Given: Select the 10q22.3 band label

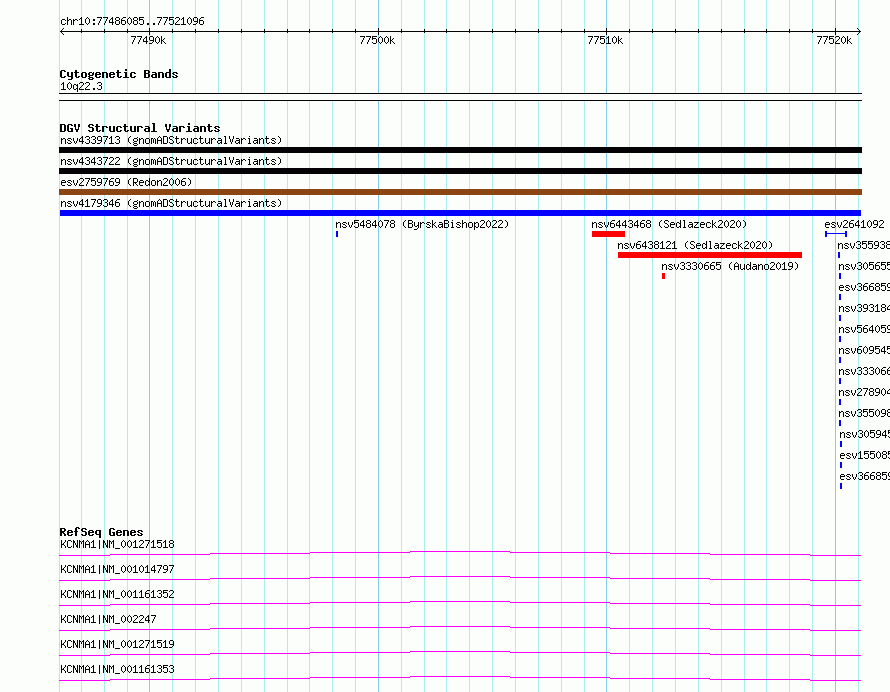Looking at the screenshot, I should [81, 86].
